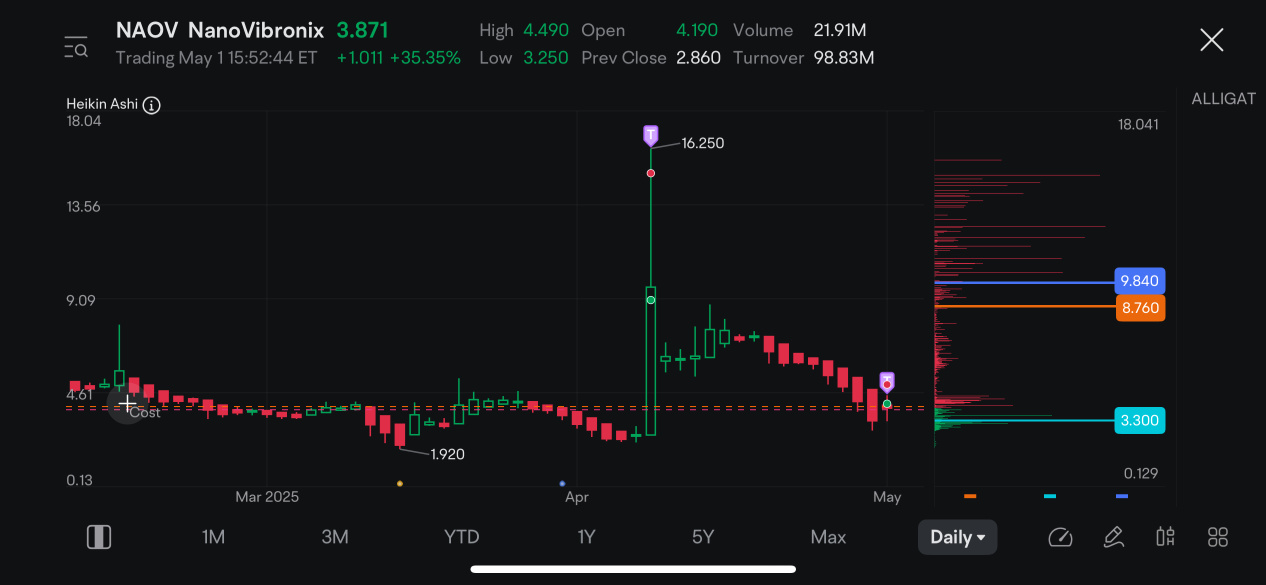This screenshot has height=585, width=1266.
Task: Tap the Trading May 1 15:52:44 ET status
Action: [x=216, y=58]
